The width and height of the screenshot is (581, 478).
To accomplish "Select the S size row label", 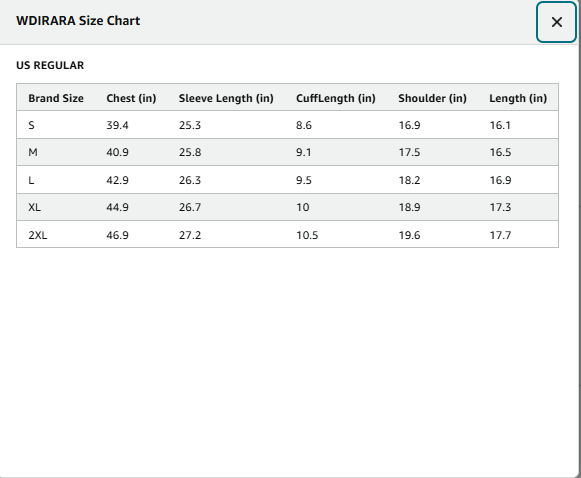I will pos(31,125).
